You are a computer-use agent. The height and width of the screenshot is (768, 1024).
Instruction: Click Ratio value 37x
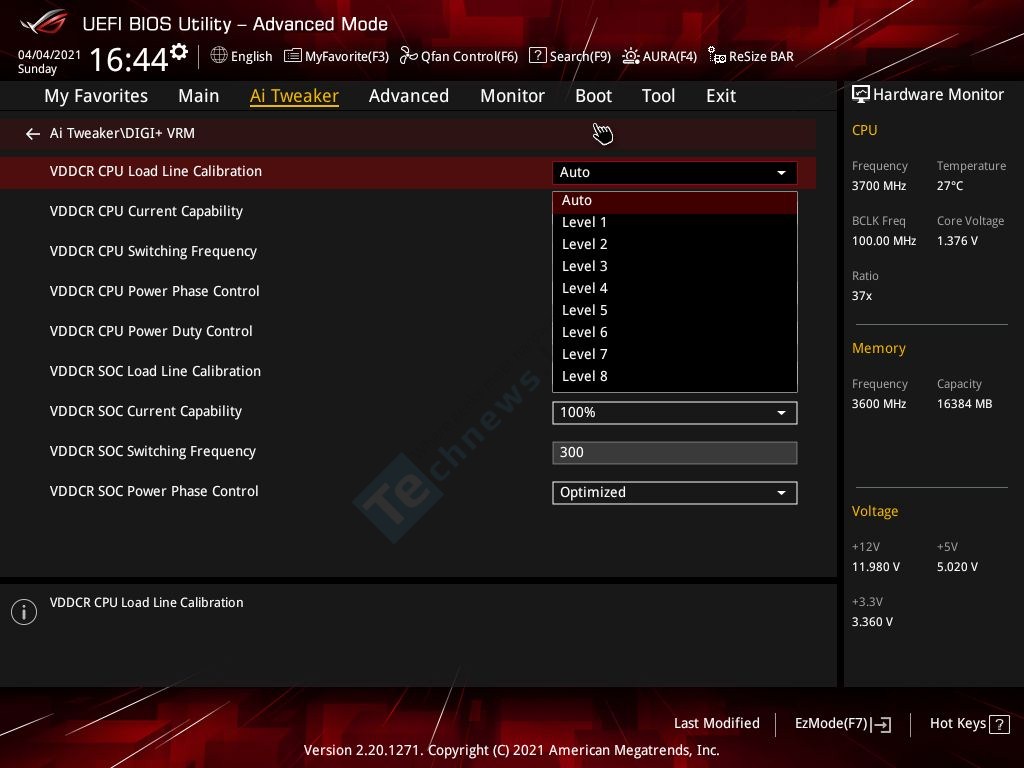[x=861, y=296]
